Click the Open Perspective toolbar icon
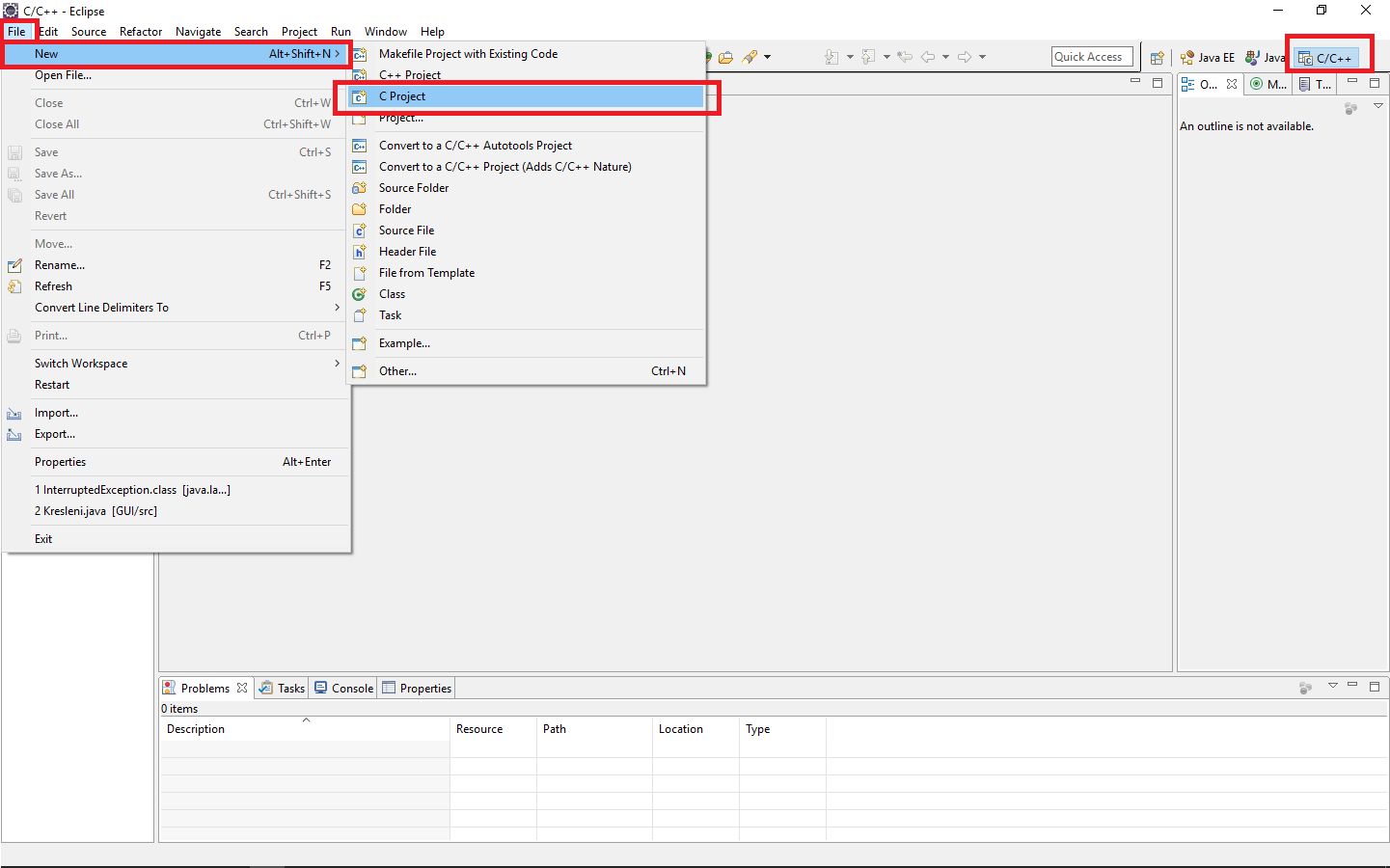 (x=1156, y=57)
